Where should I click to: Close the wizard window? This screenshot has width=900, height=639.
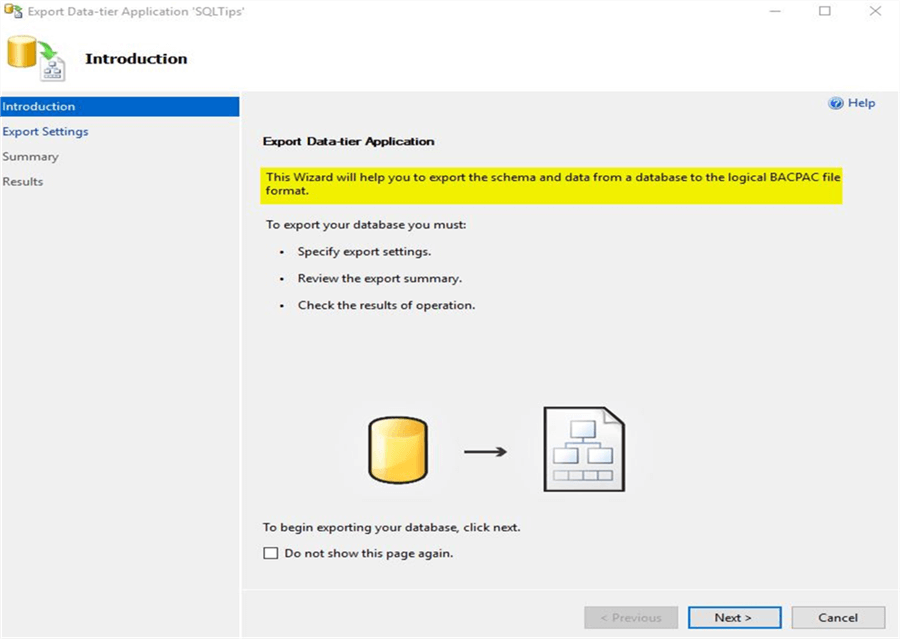tap(875, 11)
